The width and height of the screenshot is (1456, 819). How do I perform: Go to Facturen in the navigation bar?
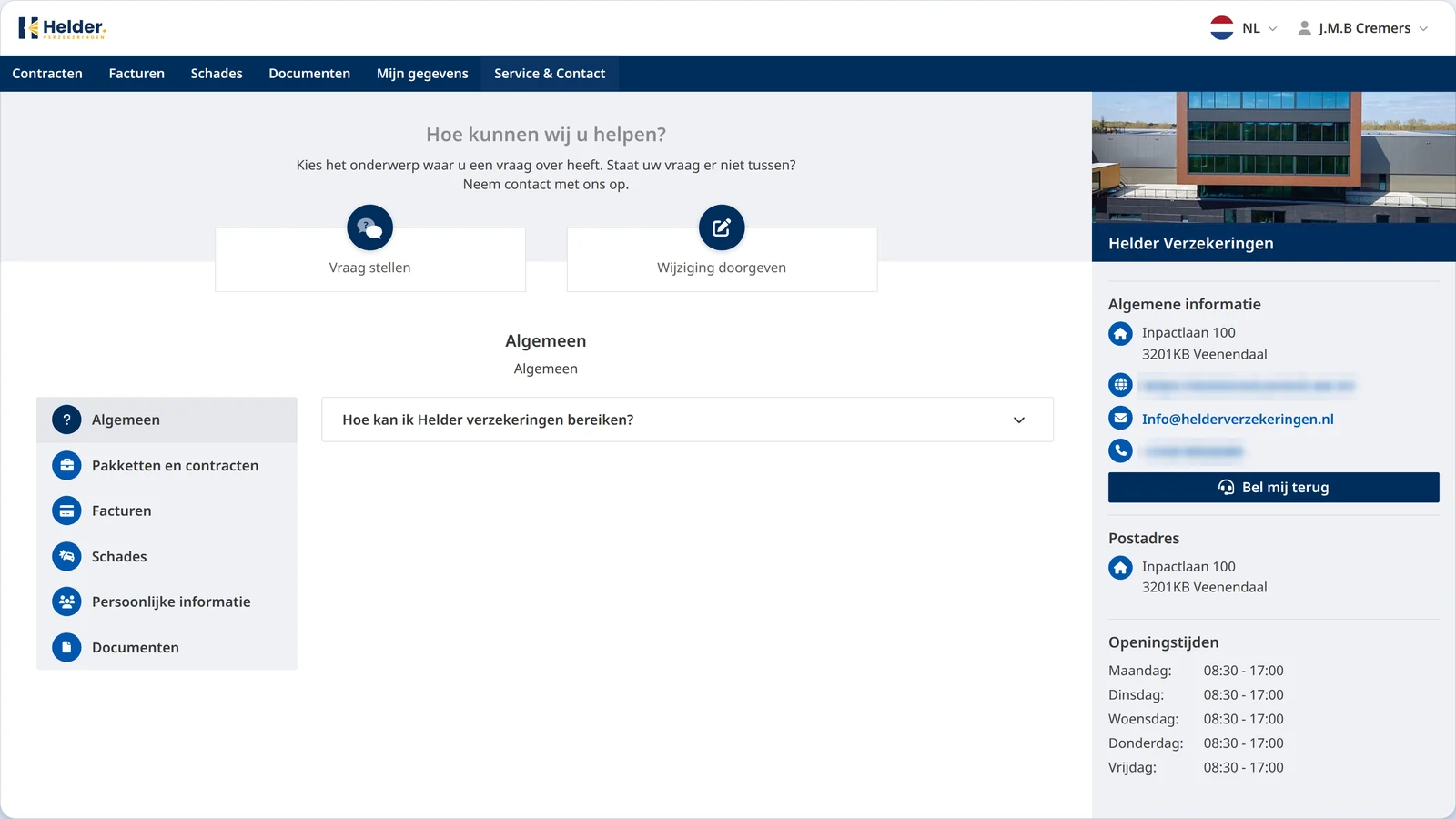coord(136,74)
